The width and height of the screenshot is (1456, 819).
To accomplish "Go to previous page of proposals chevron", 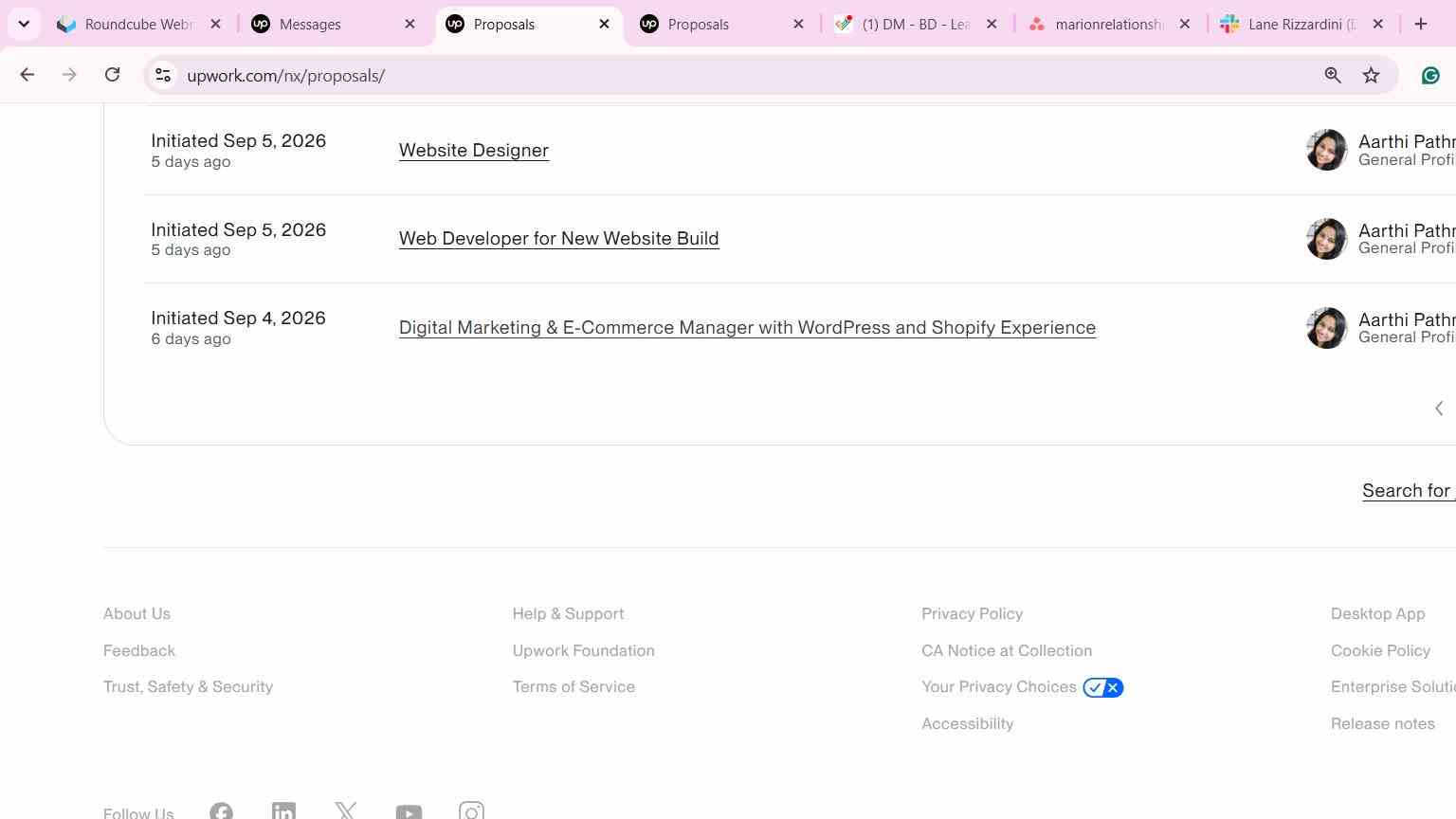I will click(x=1439, y=409).
